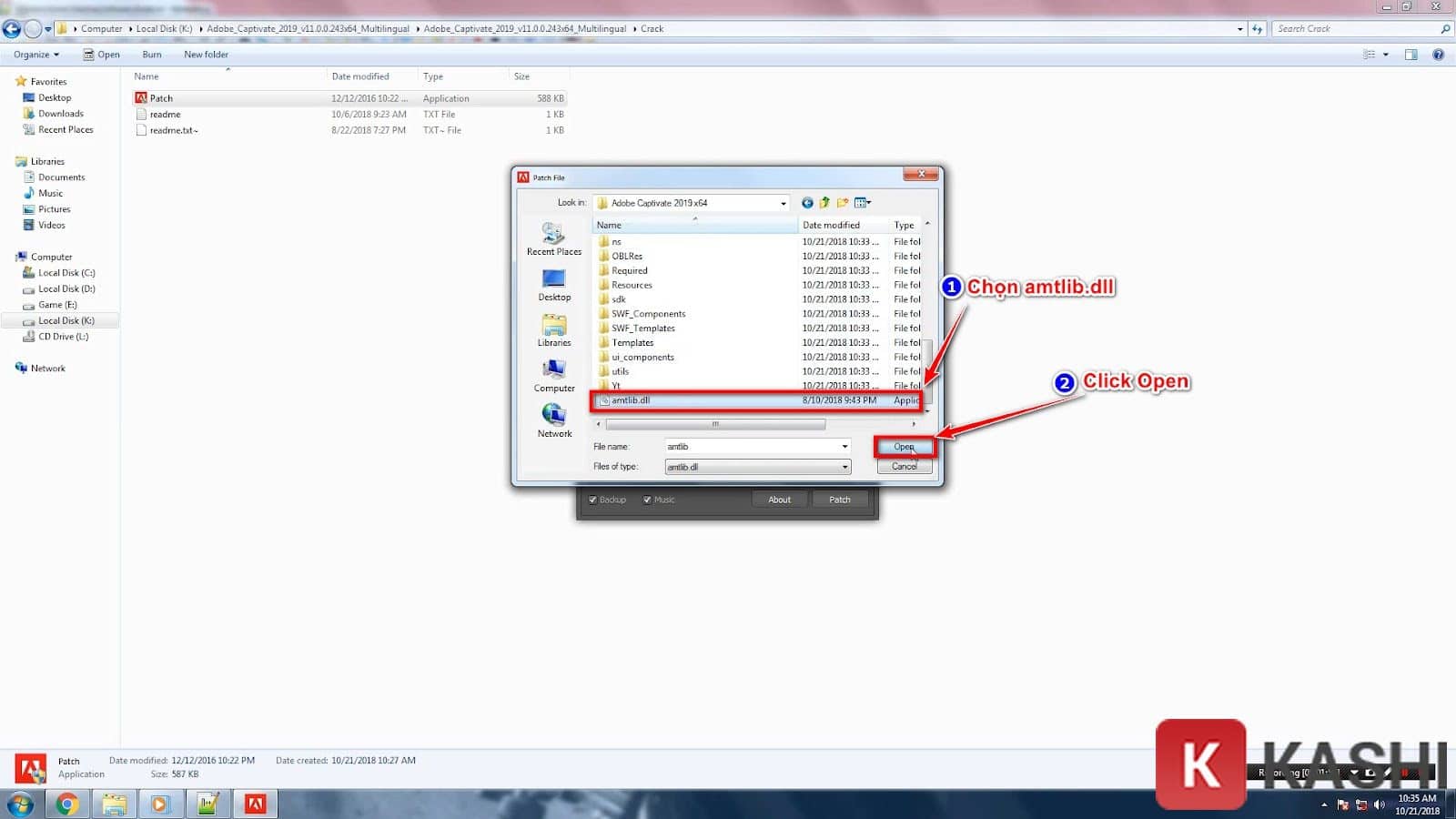The height and width of the screenshot is (819, 1456).
Task: Click the horizontal scrollbar in file list
Action: click(x=715, y=424)
